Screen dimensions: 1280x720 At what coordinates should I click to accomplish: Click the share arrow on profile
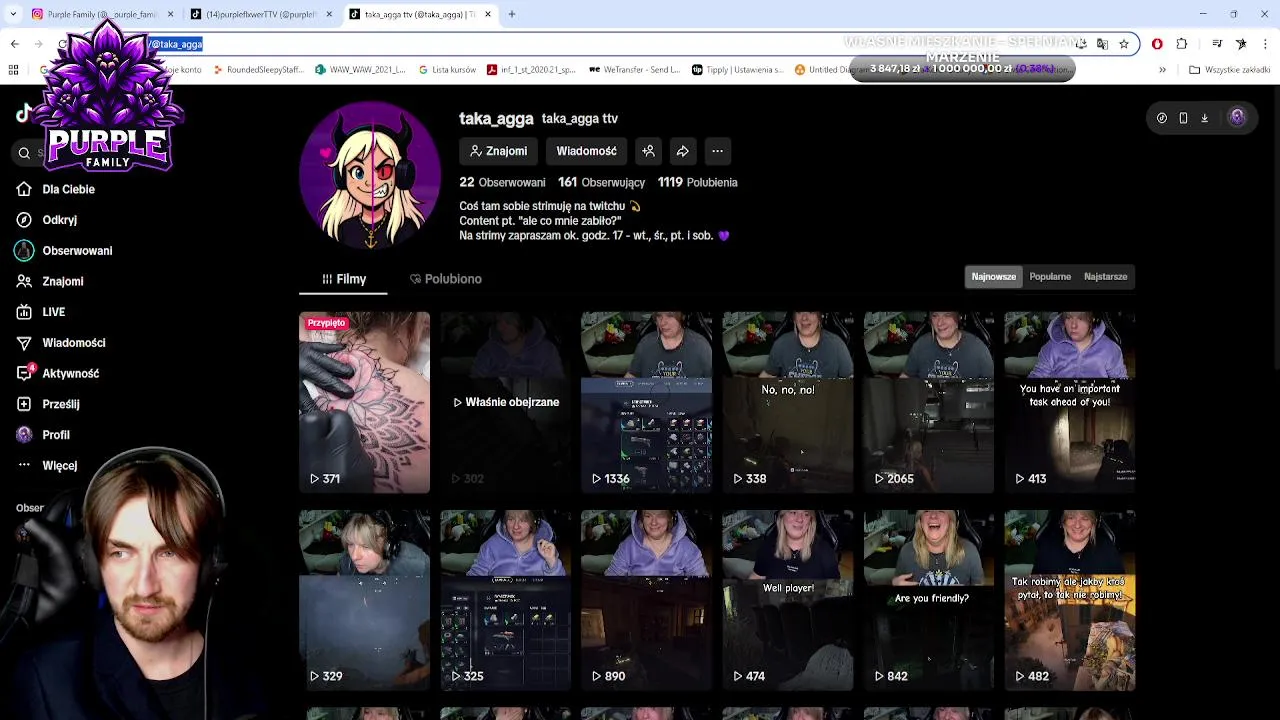682,151
